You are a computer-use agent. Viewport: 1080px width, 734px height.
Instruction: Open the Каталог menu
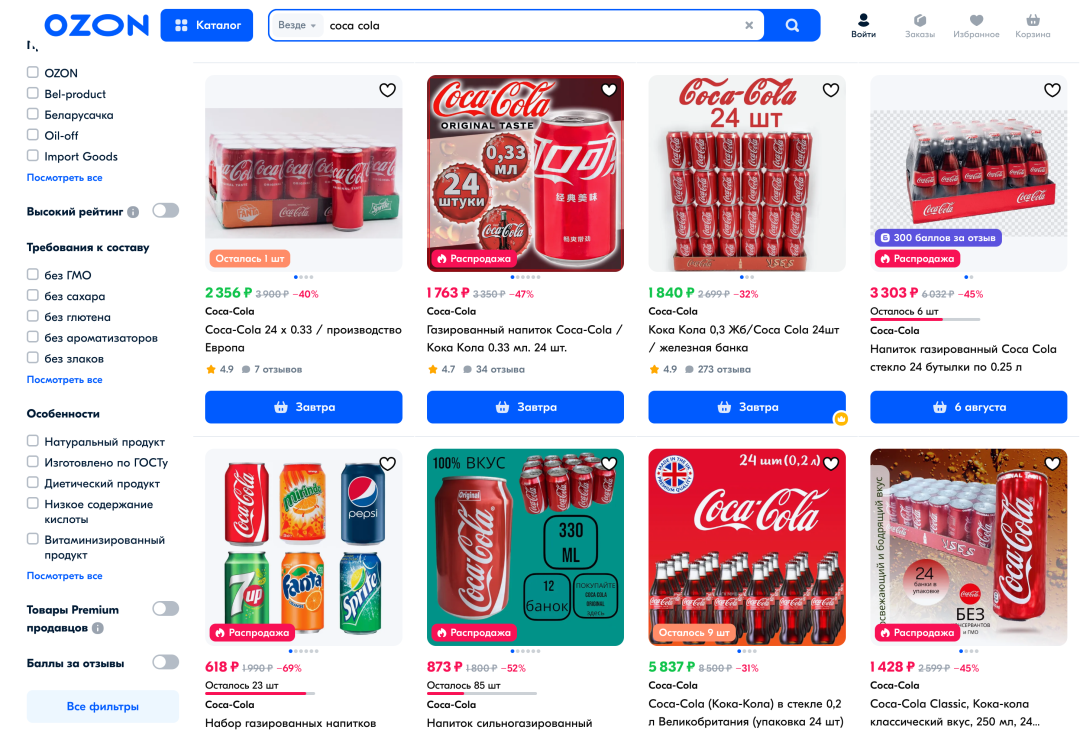(x=207, y=26)
